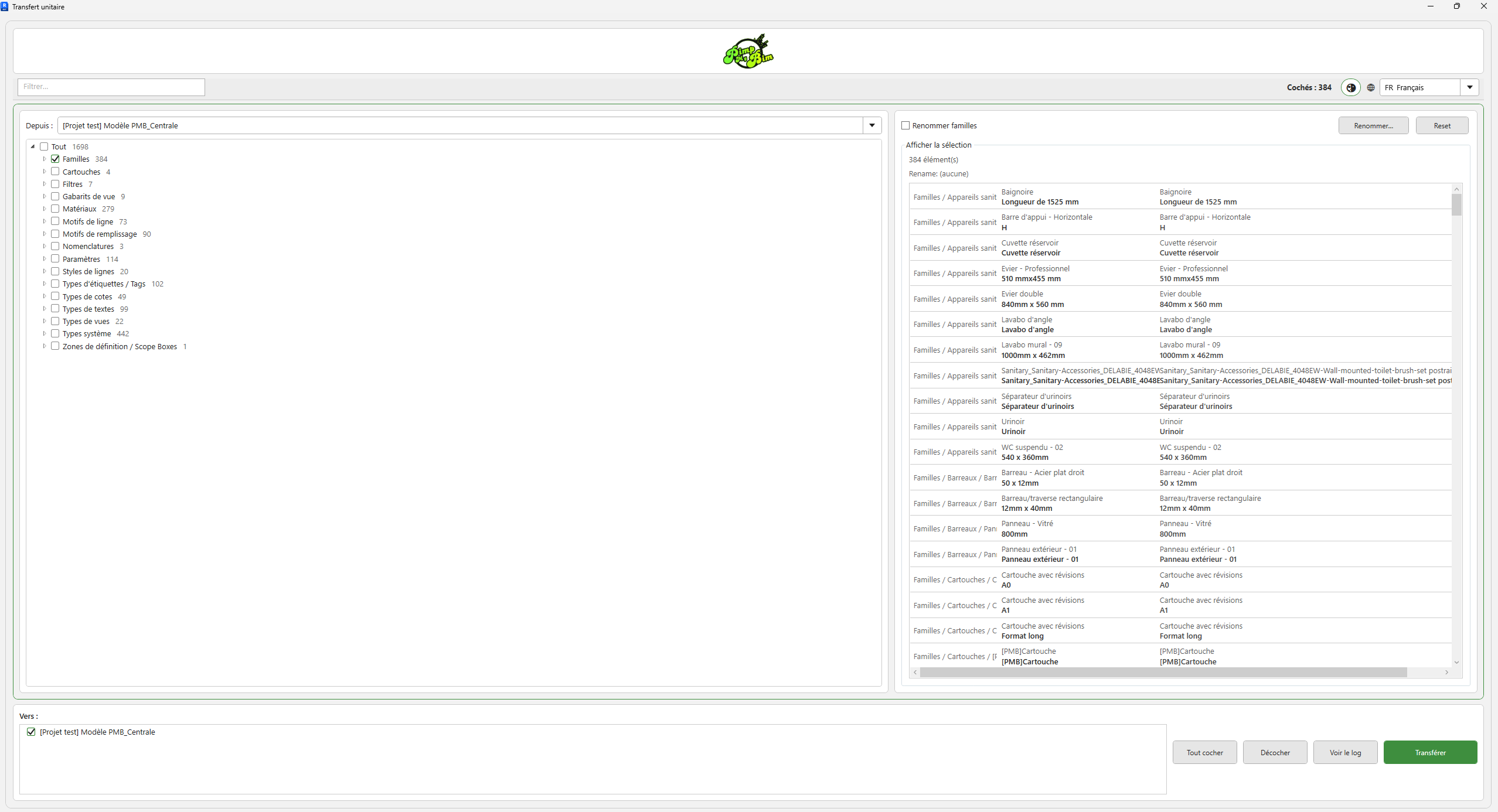1498x812 pixels.
Task: Select the Evier - Professionnel 510 mmx455 mm row
Action: pyautogui.click(x=1180, y=273)
